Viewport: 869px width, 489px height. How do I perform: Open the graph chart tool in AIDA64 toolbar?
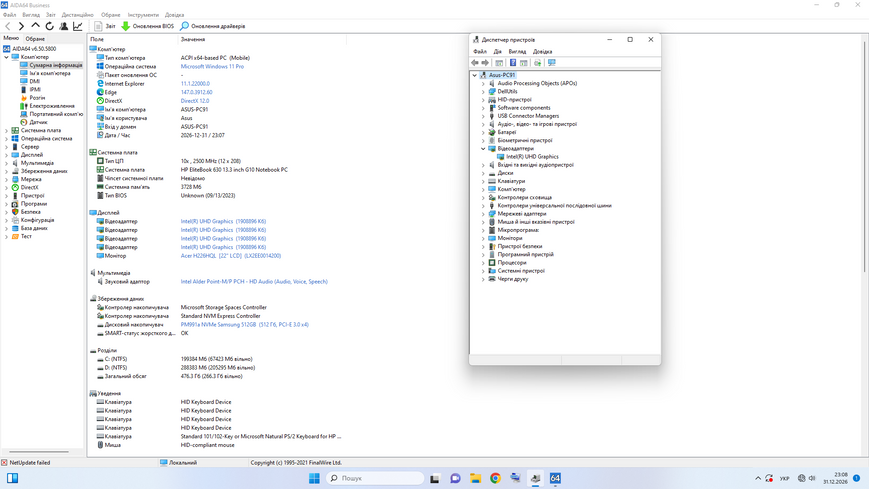click(78, 26)
